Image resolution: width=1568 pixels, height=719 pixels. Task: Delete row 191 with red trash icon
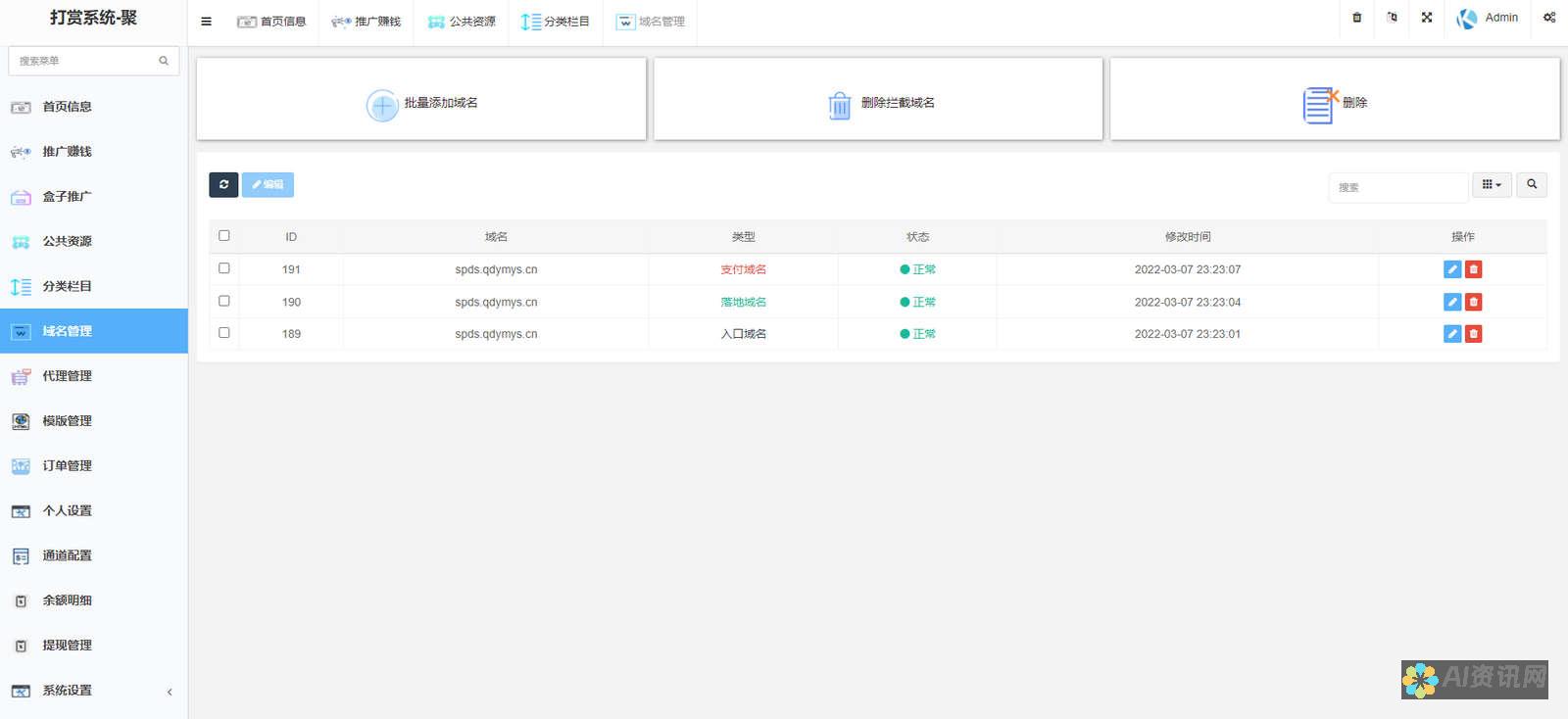[x=1473, y=269]
